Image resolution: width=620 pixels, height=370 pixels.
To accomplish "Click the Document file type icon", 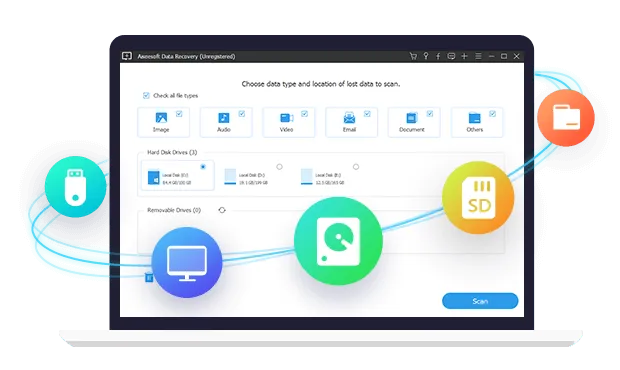I will (x=412, y=118).
